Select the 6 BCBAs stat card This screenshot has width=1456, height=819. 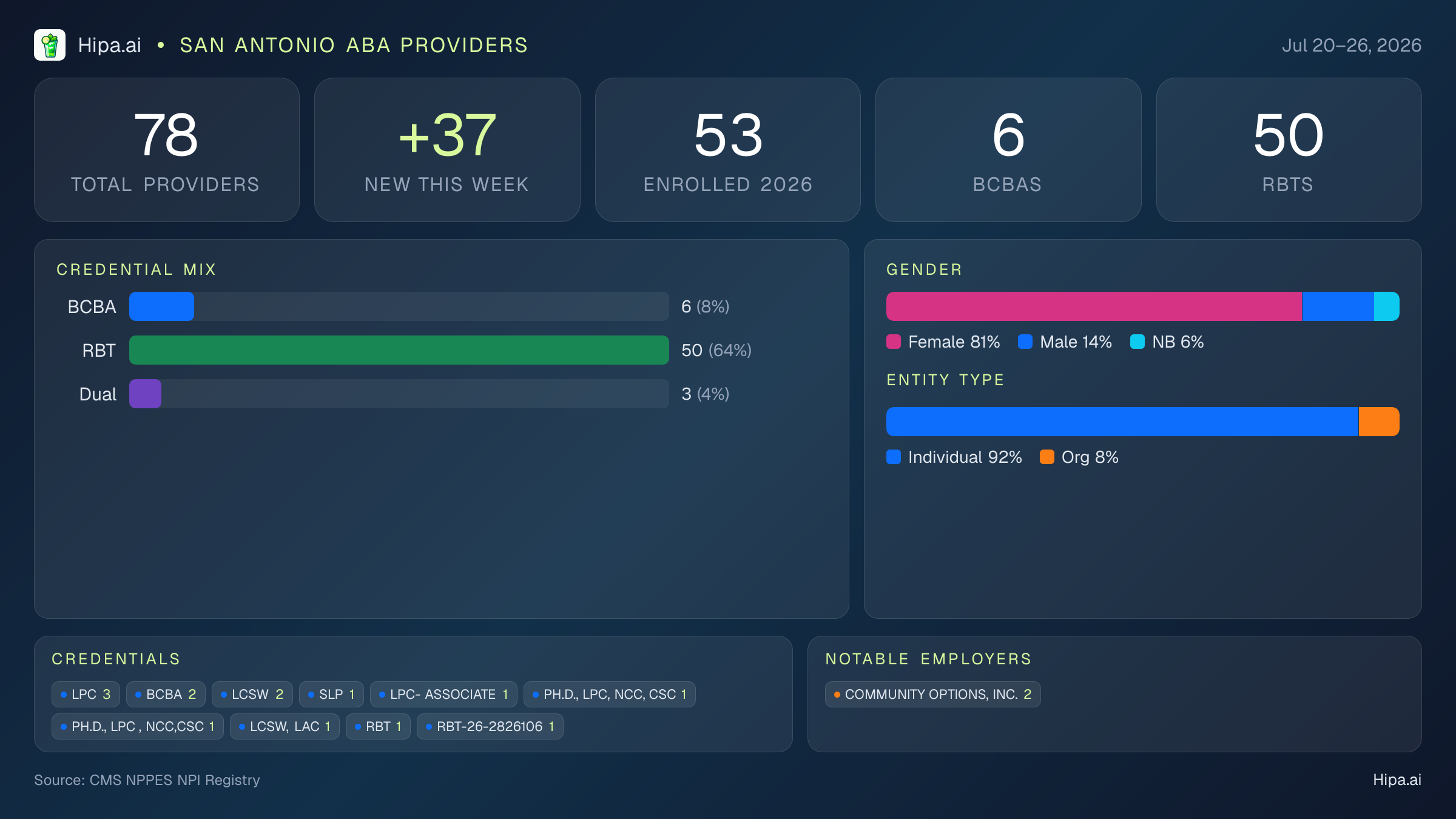[1008, 149]
